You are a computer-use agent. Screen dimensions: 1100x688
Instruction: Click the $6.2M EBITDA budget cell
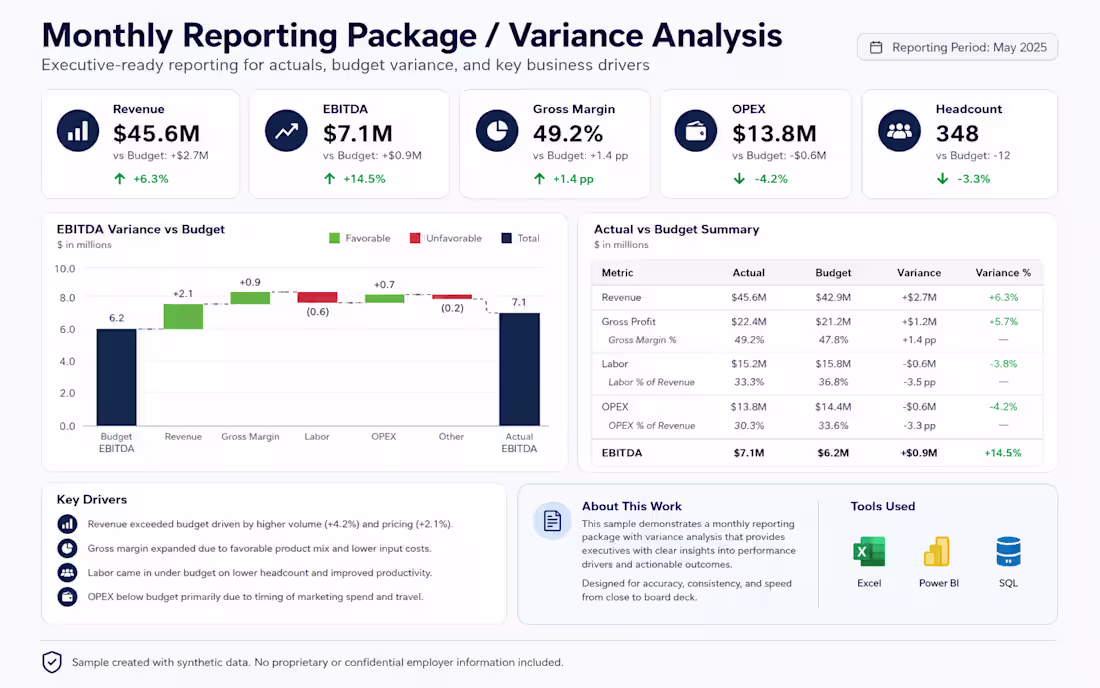tap(833, 453)
